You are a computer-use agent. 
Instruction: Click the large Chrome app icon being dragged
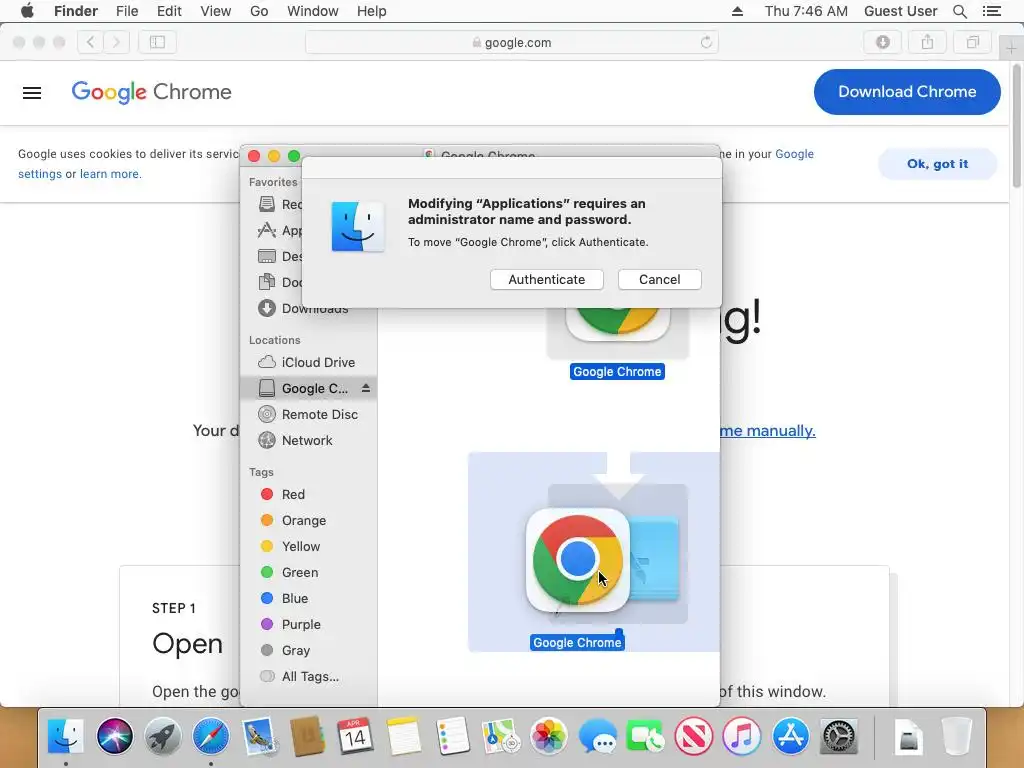point(577,560)
